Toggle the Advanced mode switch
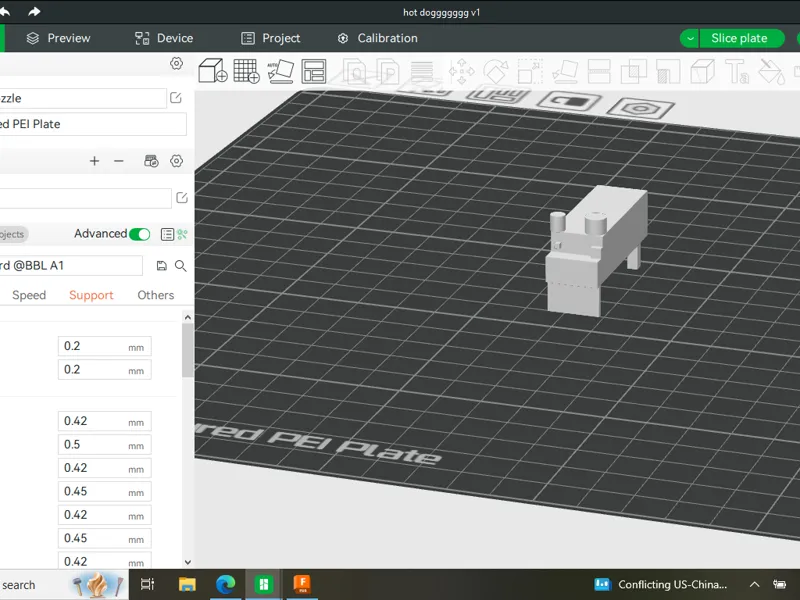Viewport: 800px width, 600px height. tap(139, 234)
